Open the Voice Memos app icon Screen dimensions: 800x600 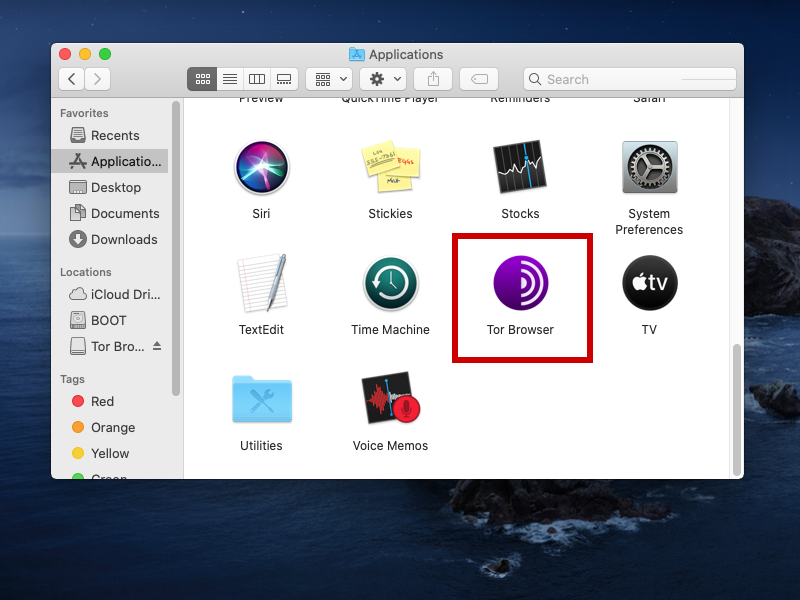[x=390, y=399]
